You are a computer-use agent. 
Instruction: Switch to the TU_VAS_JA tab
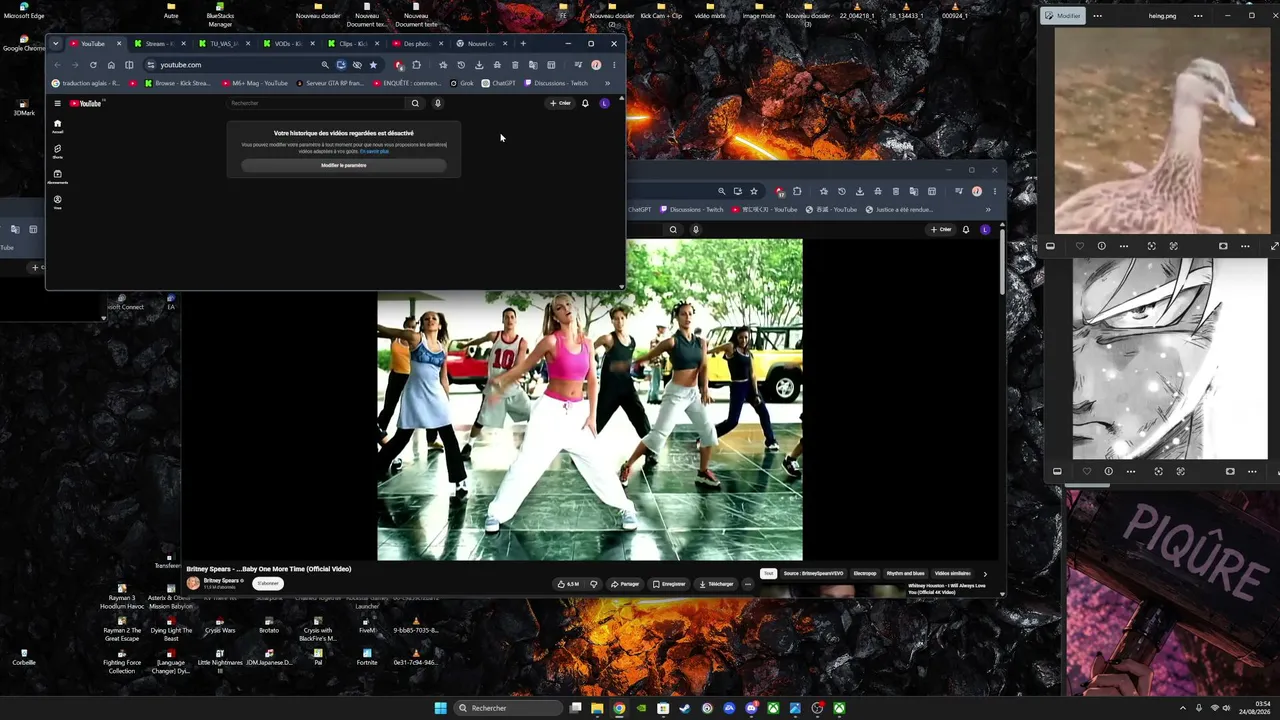222,44
